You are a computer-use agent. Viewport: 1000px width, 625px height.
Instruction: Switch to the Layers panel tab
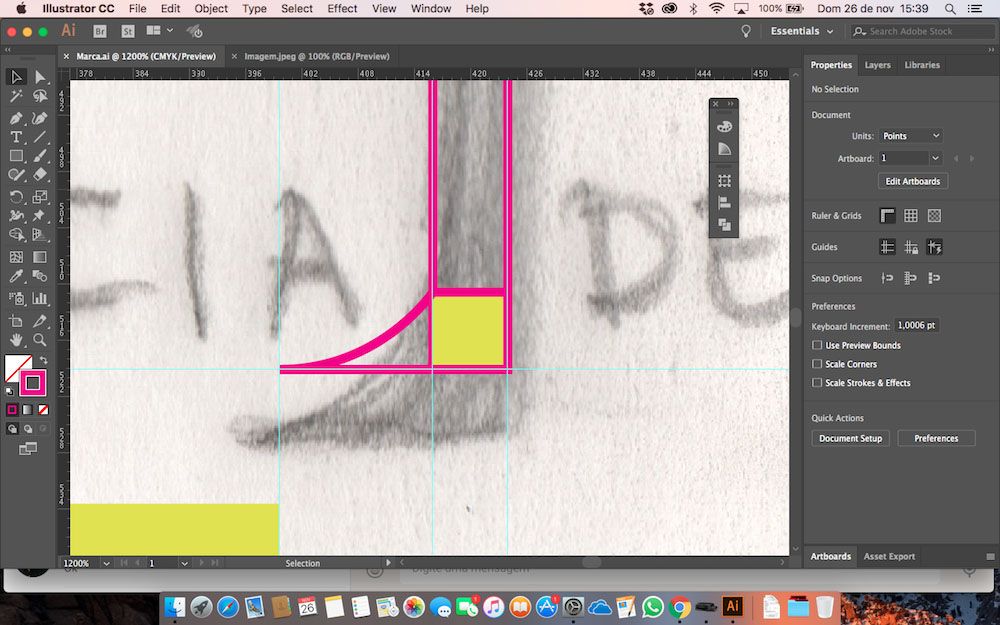(x=877, y=65)
